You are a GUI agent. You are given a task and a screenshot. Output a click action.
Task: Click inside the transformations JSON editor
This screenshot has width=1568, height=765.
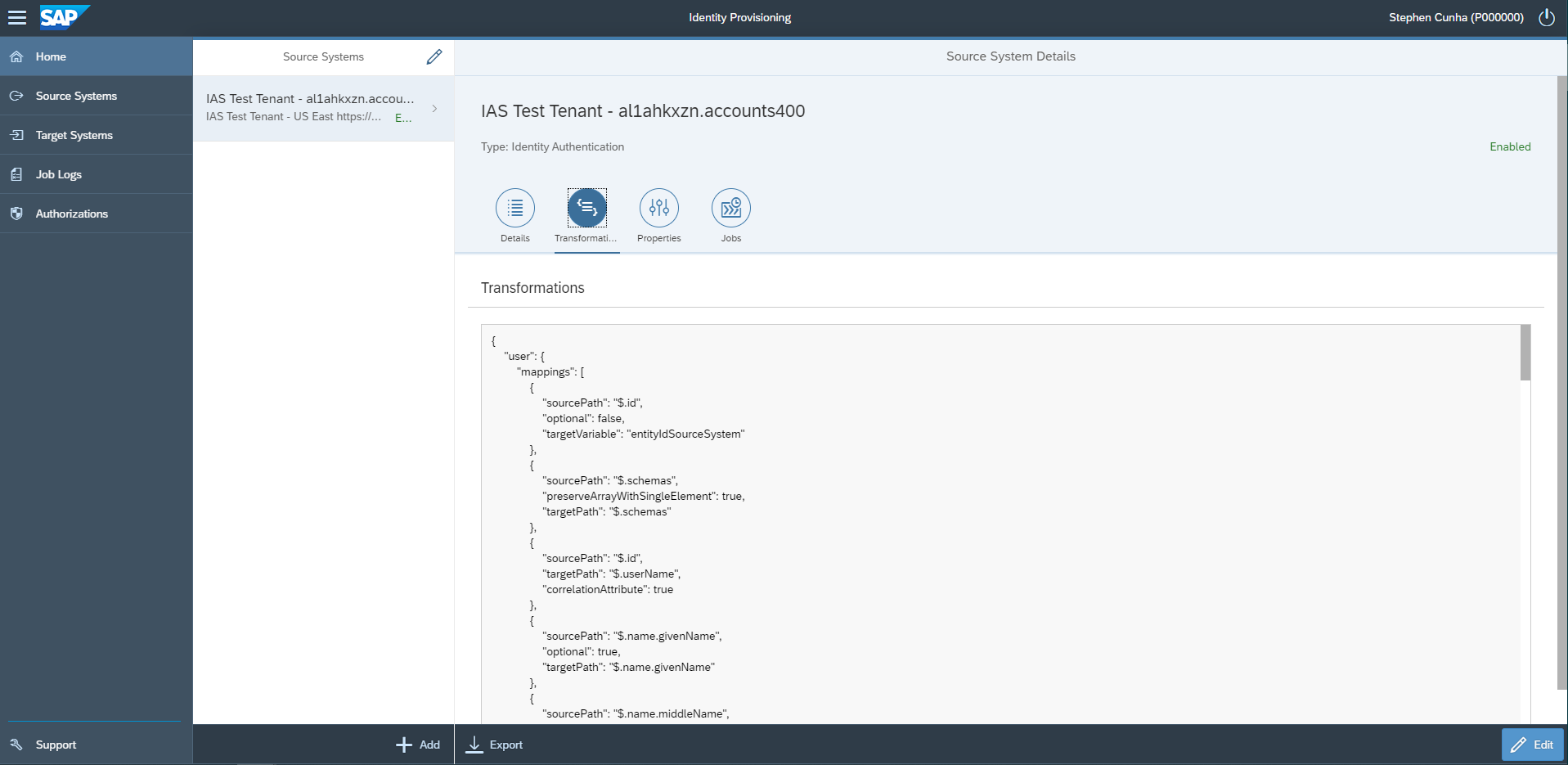tap(1000, 524)
